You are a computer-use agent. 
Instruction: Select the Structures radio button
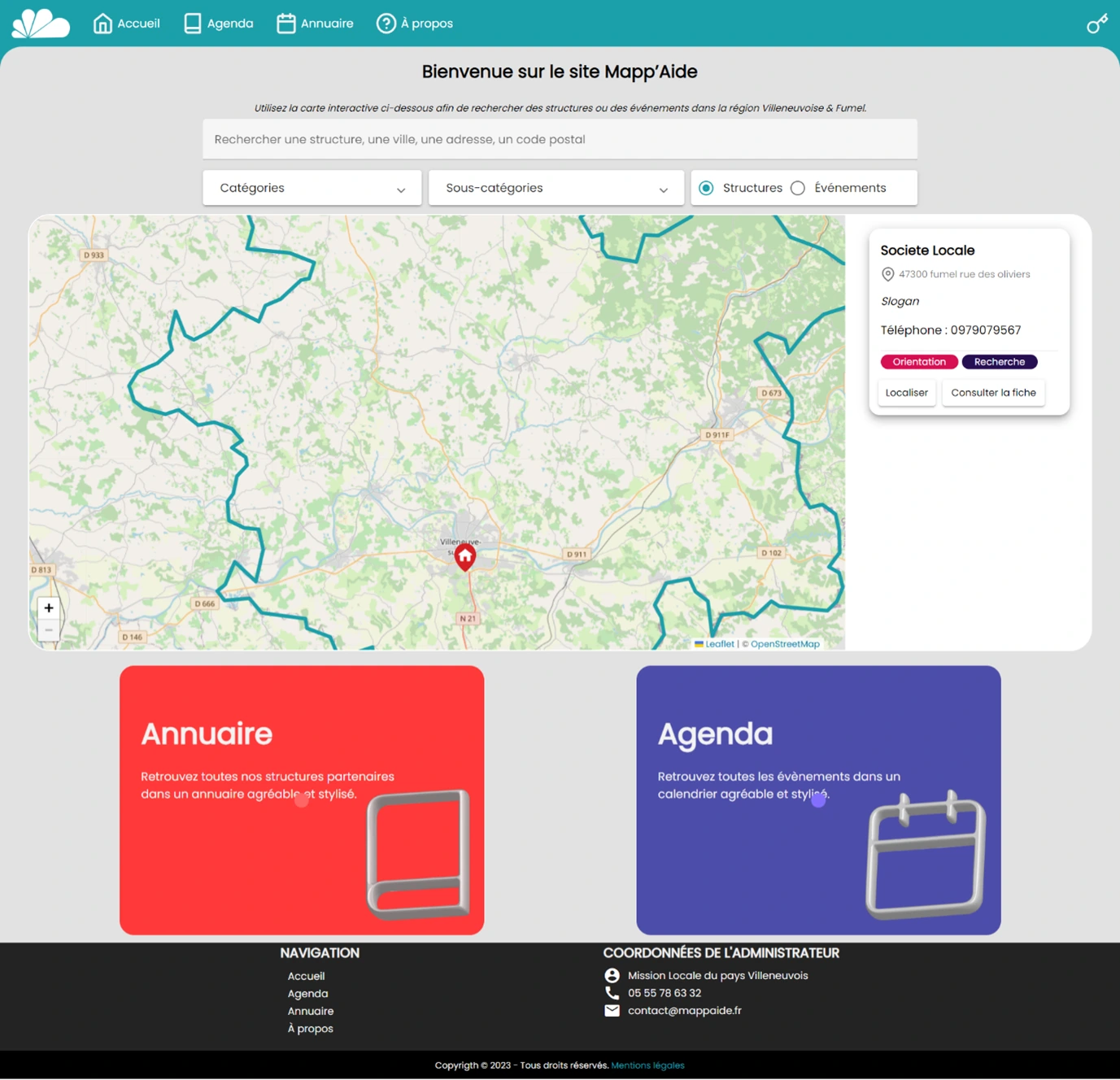[706, 188]
